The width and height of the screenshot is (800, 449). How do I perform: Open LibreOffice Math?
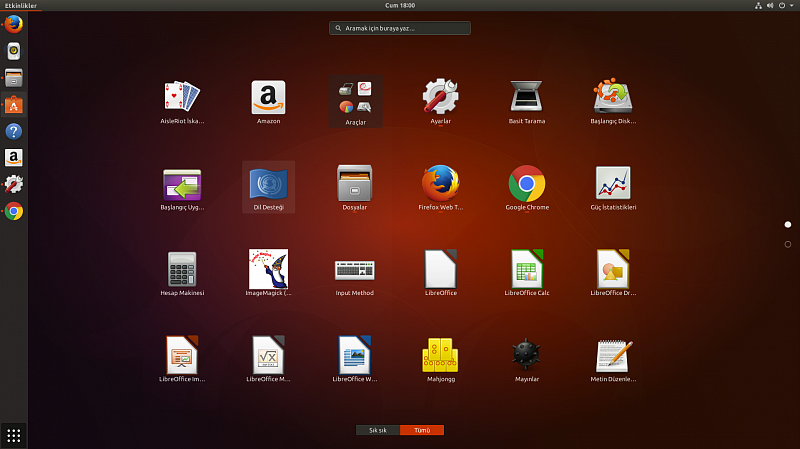[x=268, y=359]
